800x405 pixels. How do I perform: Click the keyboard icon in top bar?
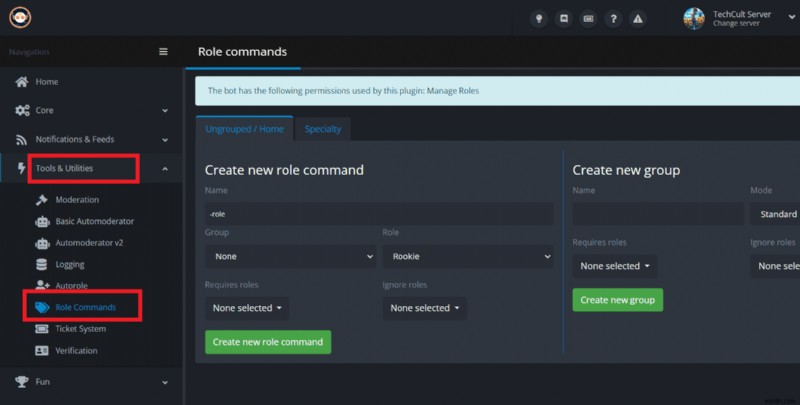[x=588, y=18]
